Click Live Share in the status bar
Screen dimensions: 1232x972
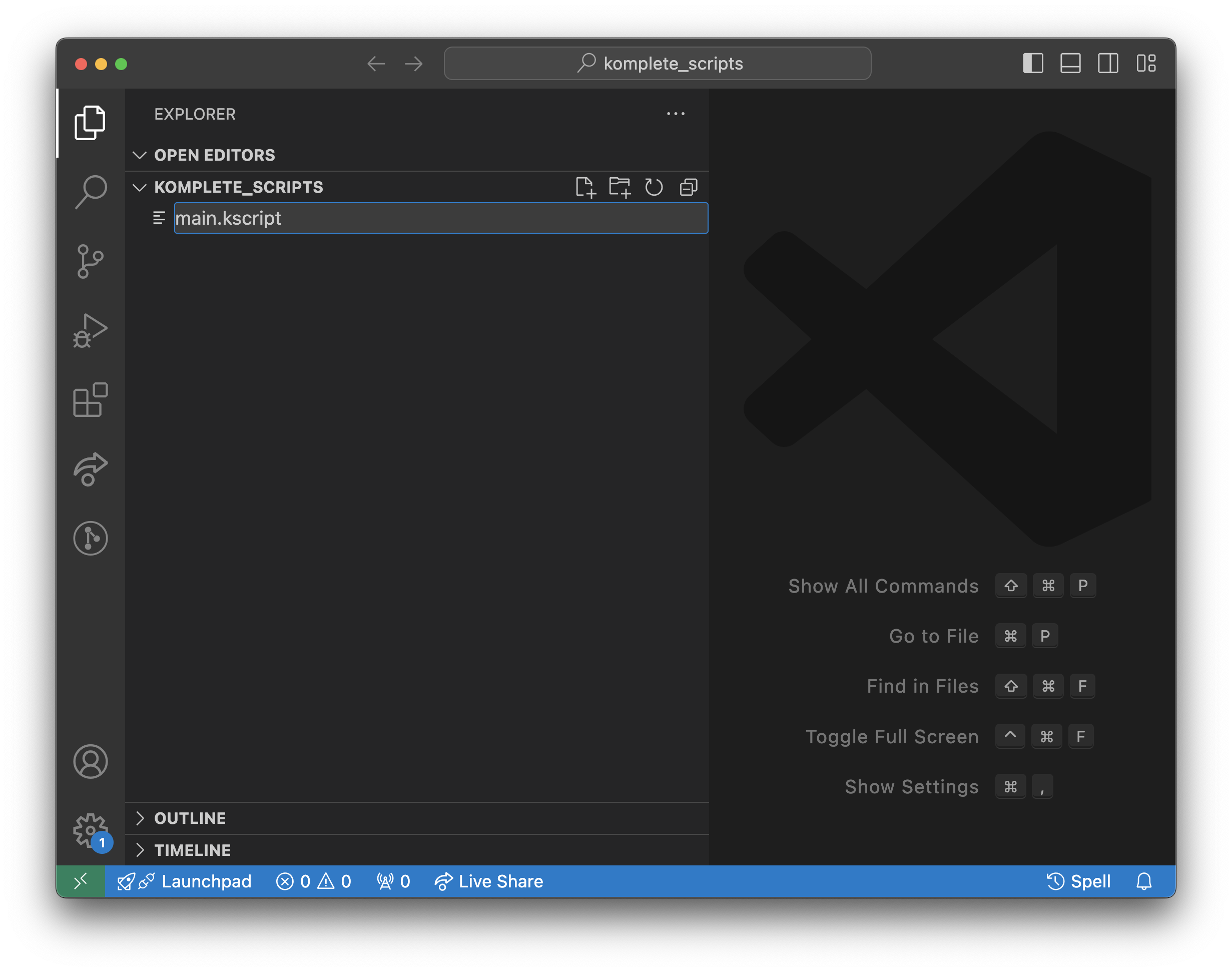(x=489, y=881)
